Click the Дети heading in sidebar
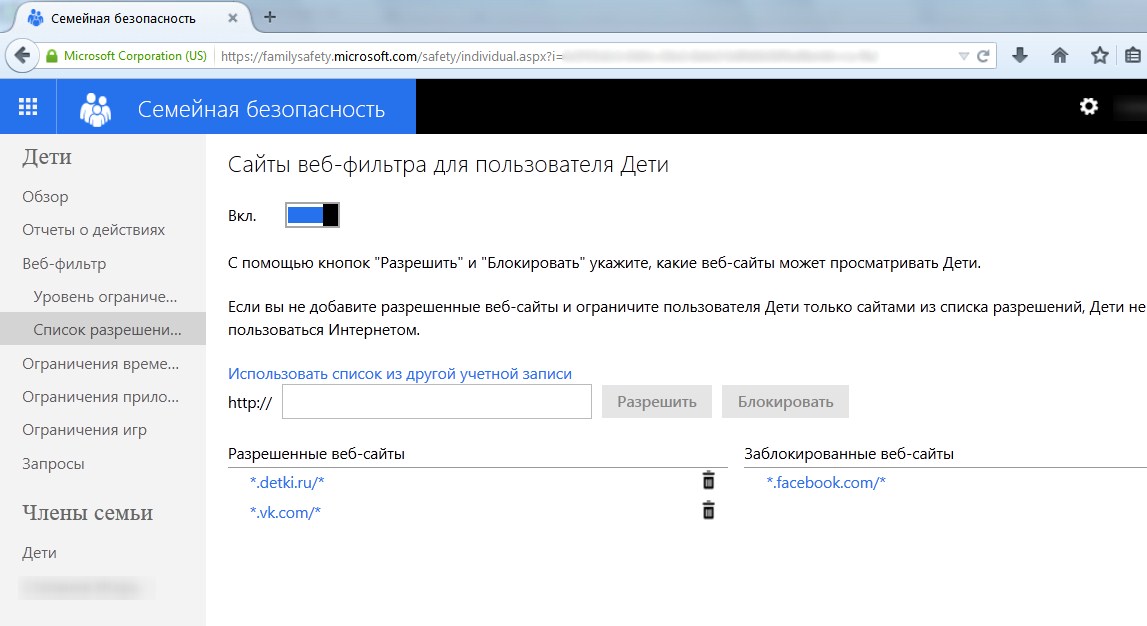Viewport: 1147px width, 626px height. (47, 156)
